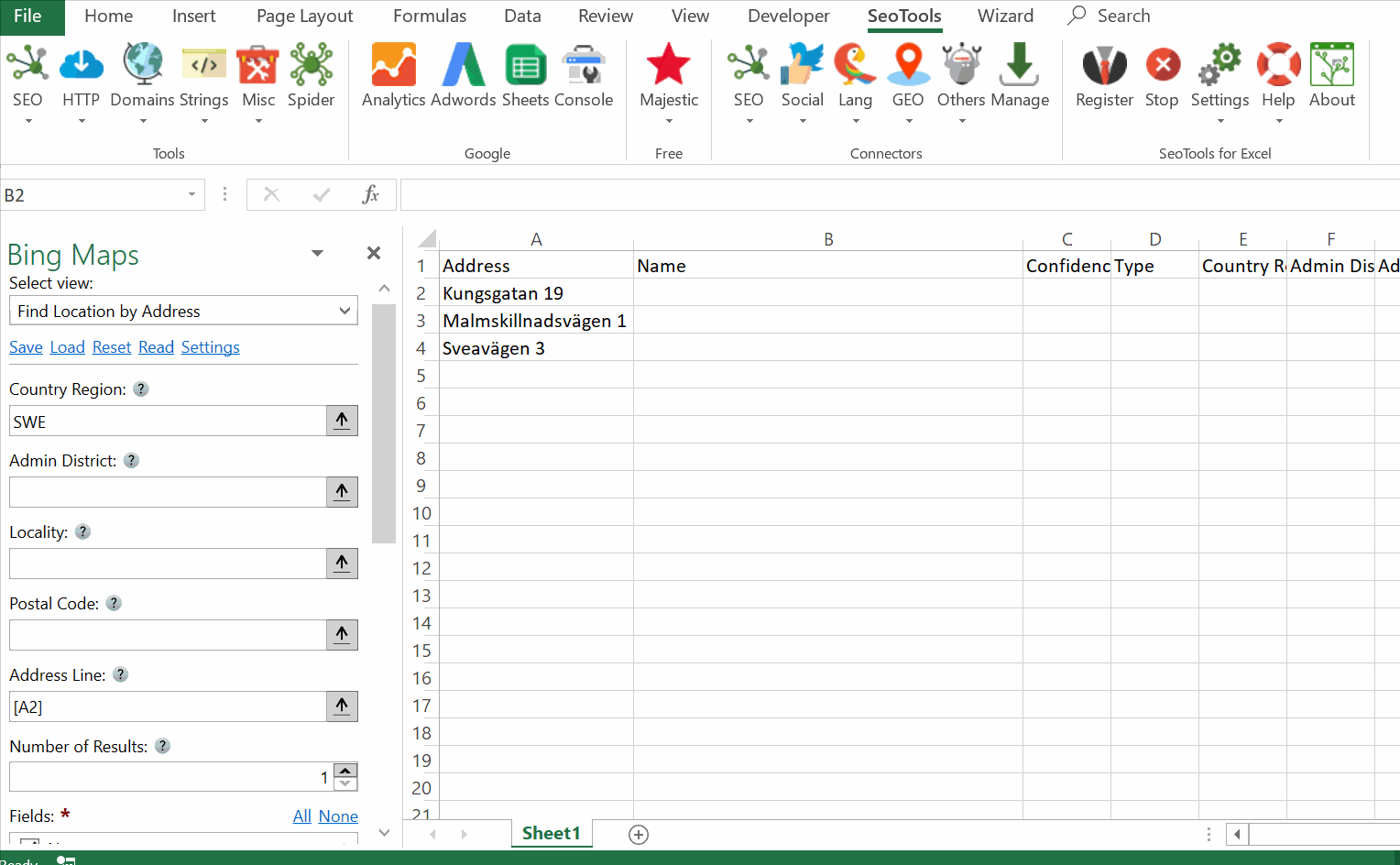Open the Domains globe tool
Viewport: 1400px width, 865px height.
pos(142,82)
